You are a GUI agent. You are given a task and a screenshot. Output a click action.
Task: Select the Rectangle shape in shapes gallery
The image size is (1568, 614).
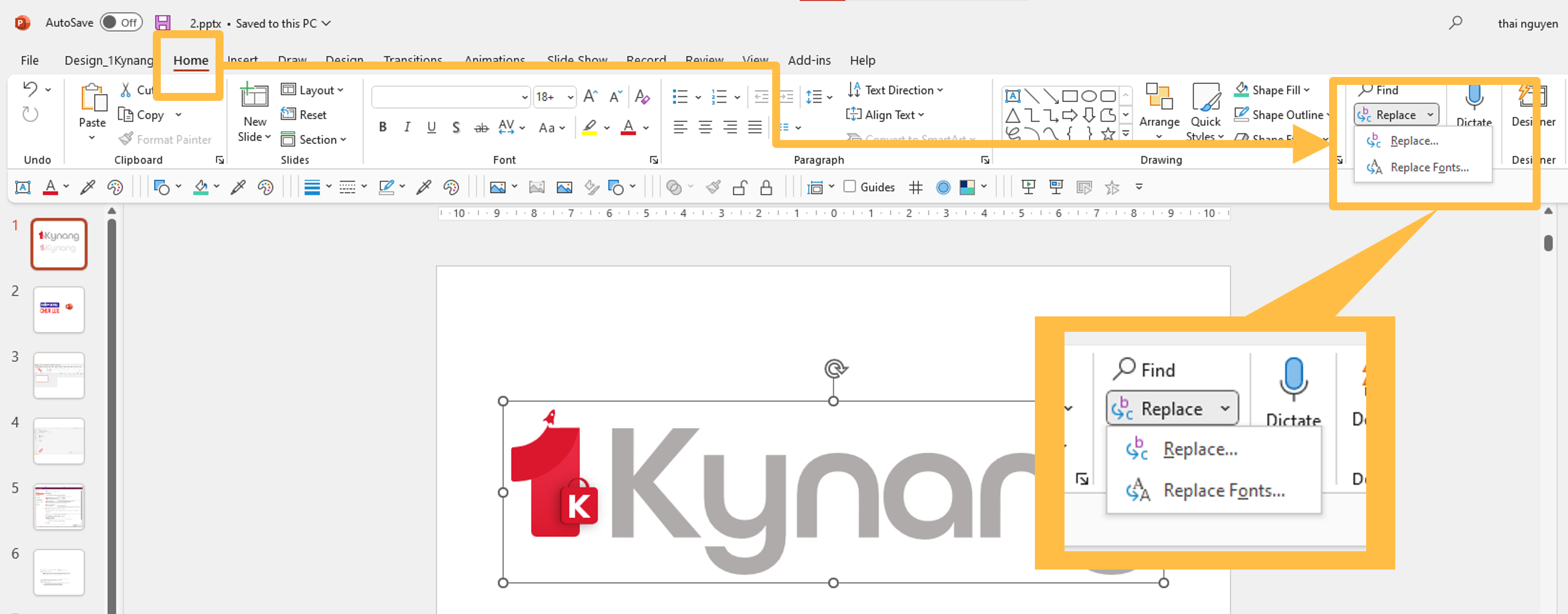pyautogui.click(x=1070, y=96)
